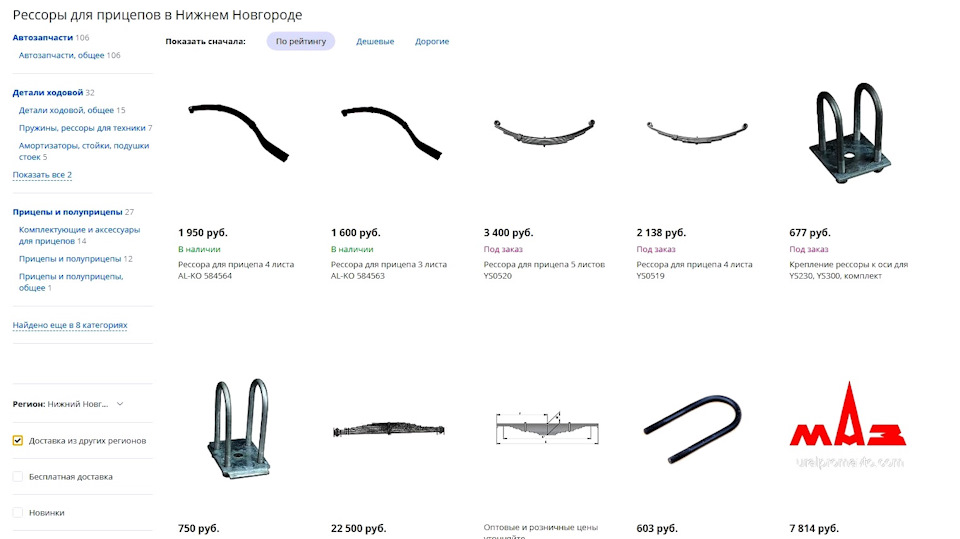960x539 pixels.
Task: Tick the 'Новинки' checkbox
Action: pos(18,513)
